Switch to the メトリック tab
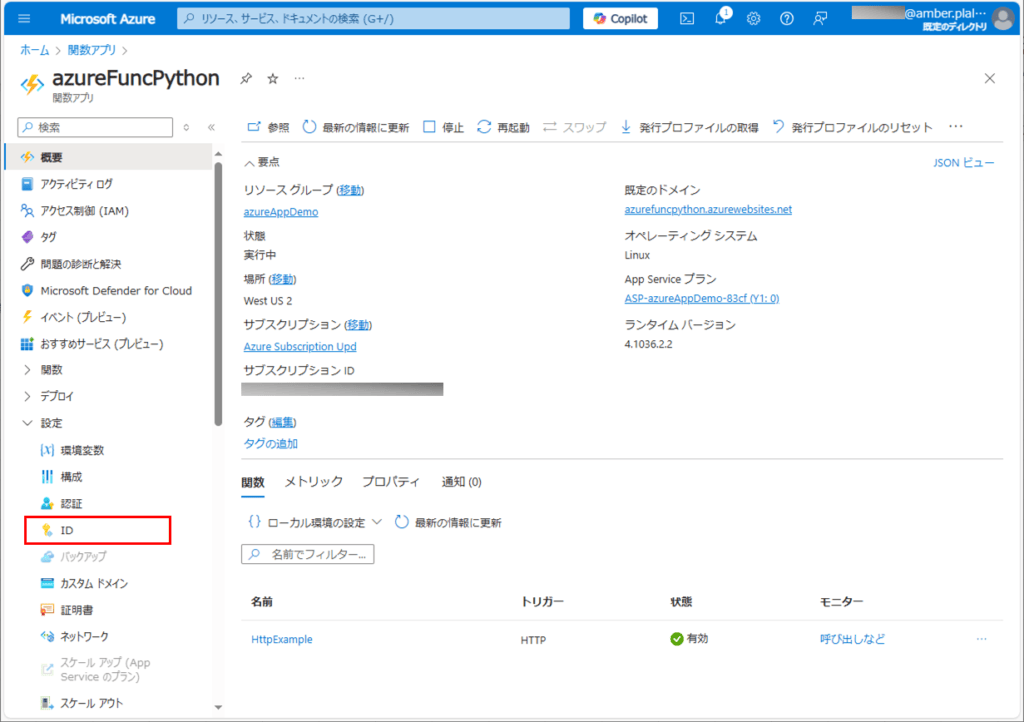Viewport: 1024px width, 722px height. (314, 481)
